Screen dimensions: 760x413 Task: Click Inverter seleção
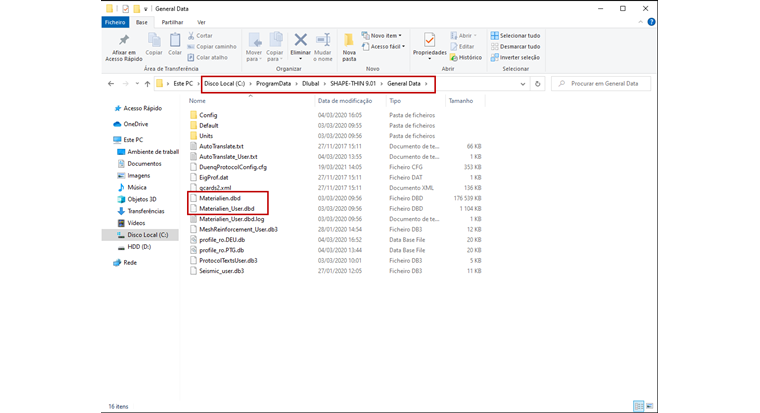pyautogui.click(x=515, y=57)
